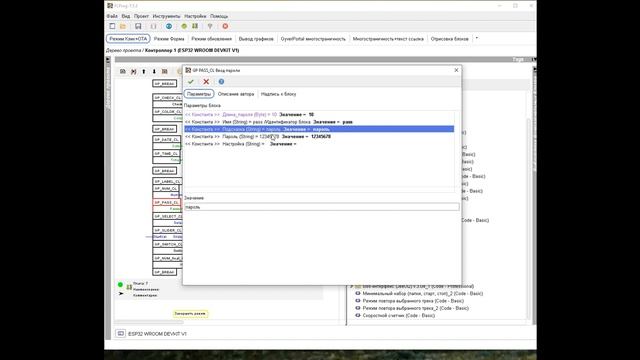
Task: Click the blue globe toolbar icon
Action: (x=169, y=26)
